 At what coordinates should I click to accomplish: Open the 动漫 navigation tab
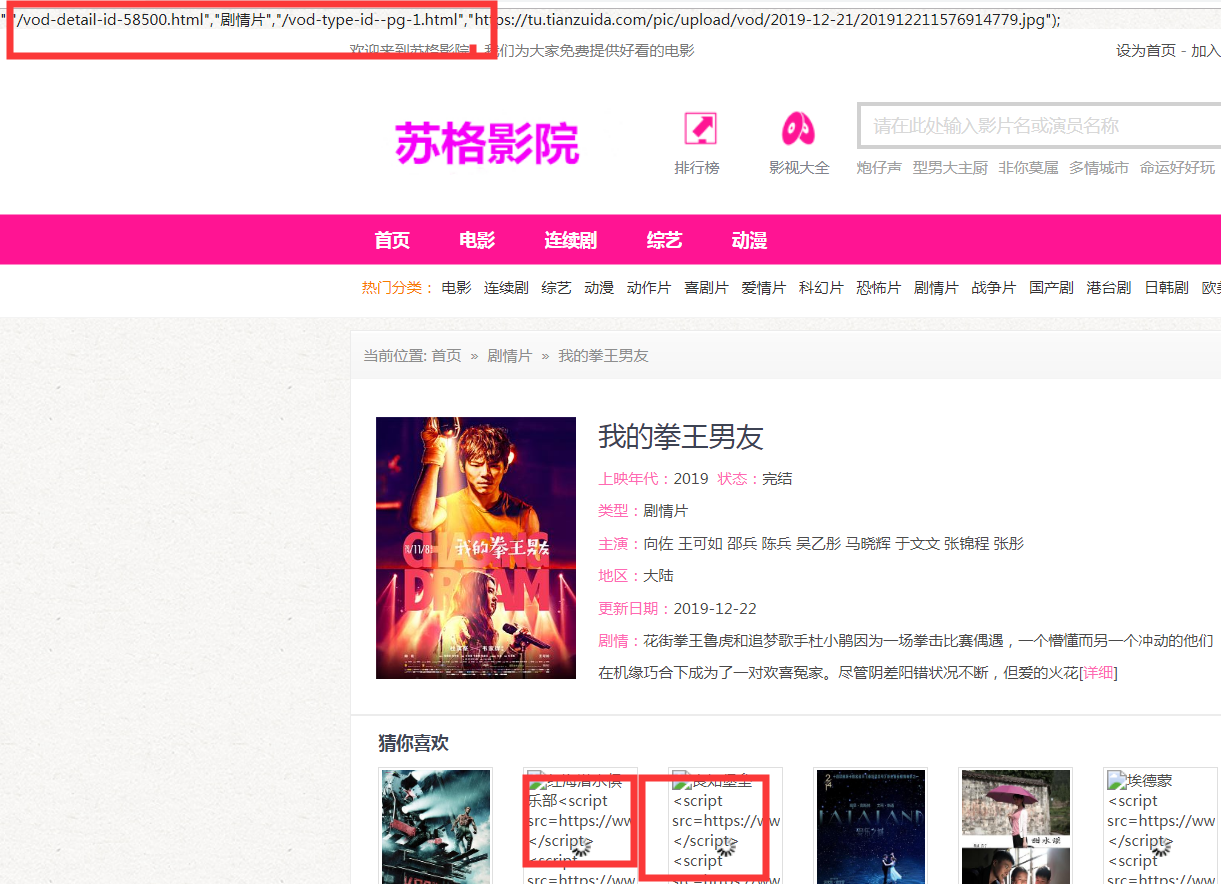coord(749,240)
